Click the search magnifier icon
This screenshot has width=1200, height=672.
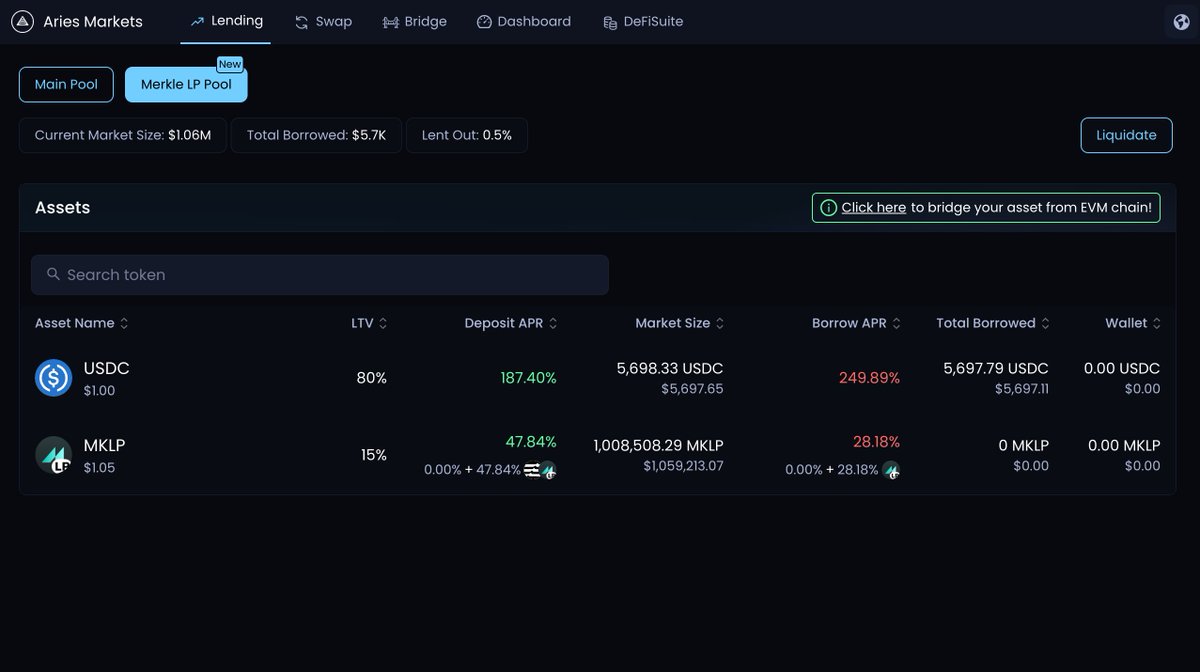[53, 274]
